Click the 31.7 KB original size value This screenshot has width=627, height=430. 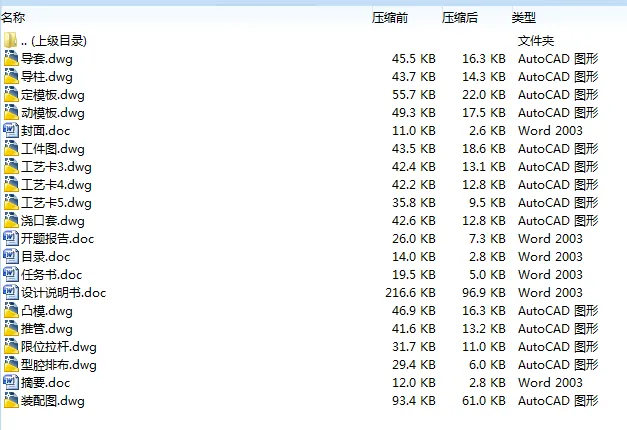coord(414,347)
